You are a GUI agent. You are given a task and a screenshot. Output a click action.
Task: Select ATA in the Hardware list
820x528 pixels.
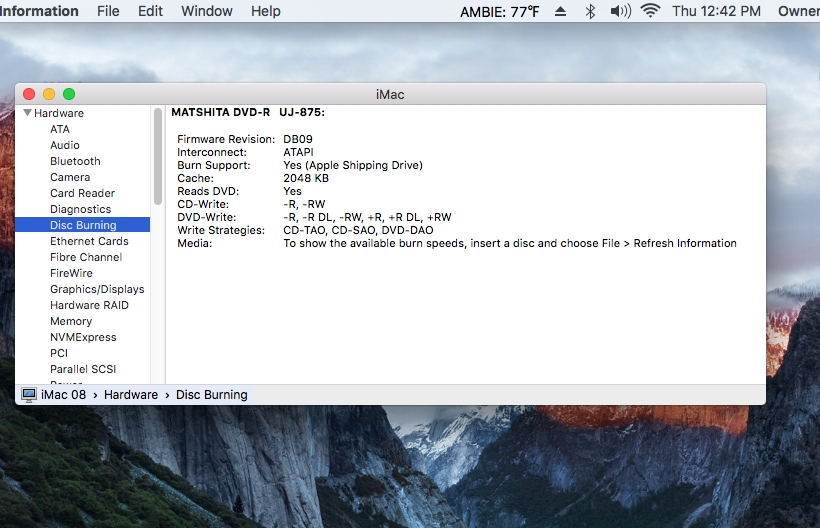coord(60,129)
